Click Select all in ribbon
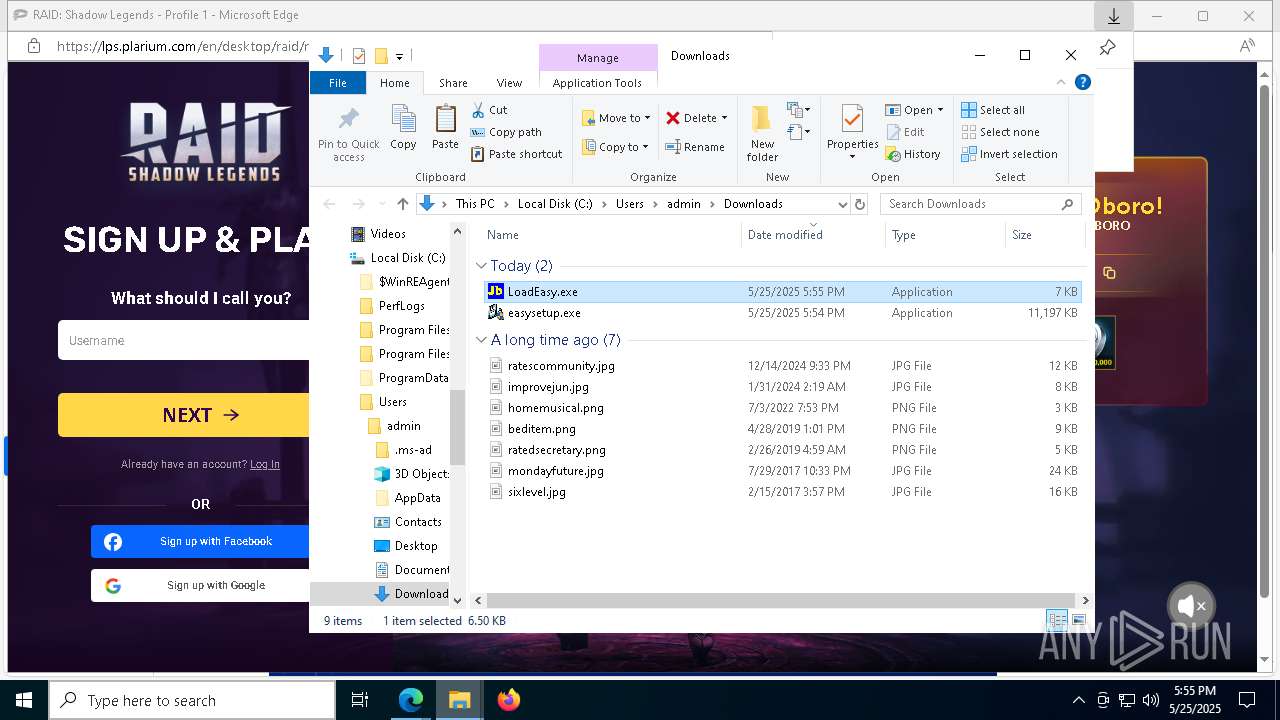This screenshot has width=1280, height=720. pyautogui.click(x=993, y=110)
